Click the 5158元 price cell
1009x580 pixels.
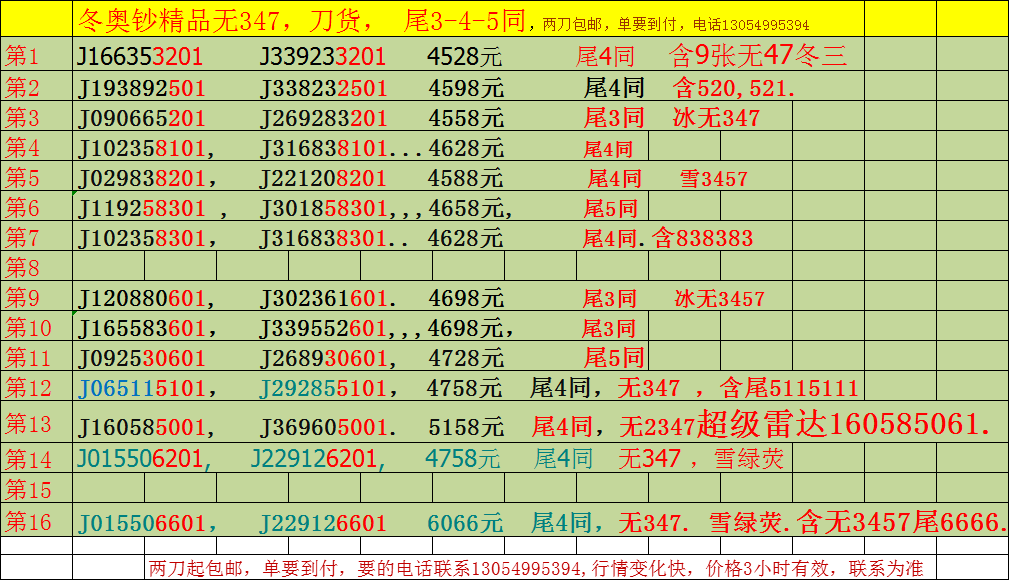point(465,428)
